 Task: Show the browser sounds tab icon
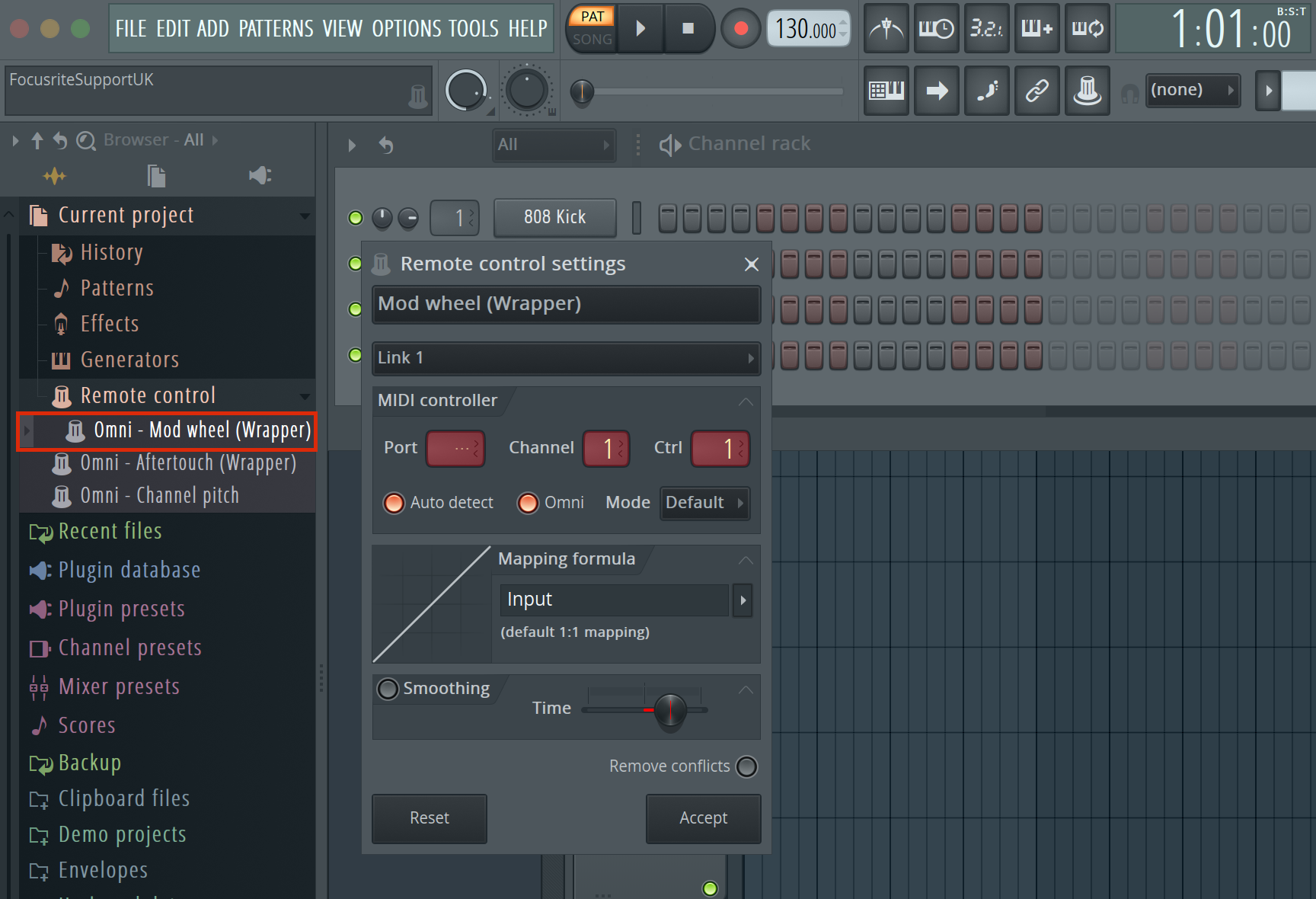point(54,177)
